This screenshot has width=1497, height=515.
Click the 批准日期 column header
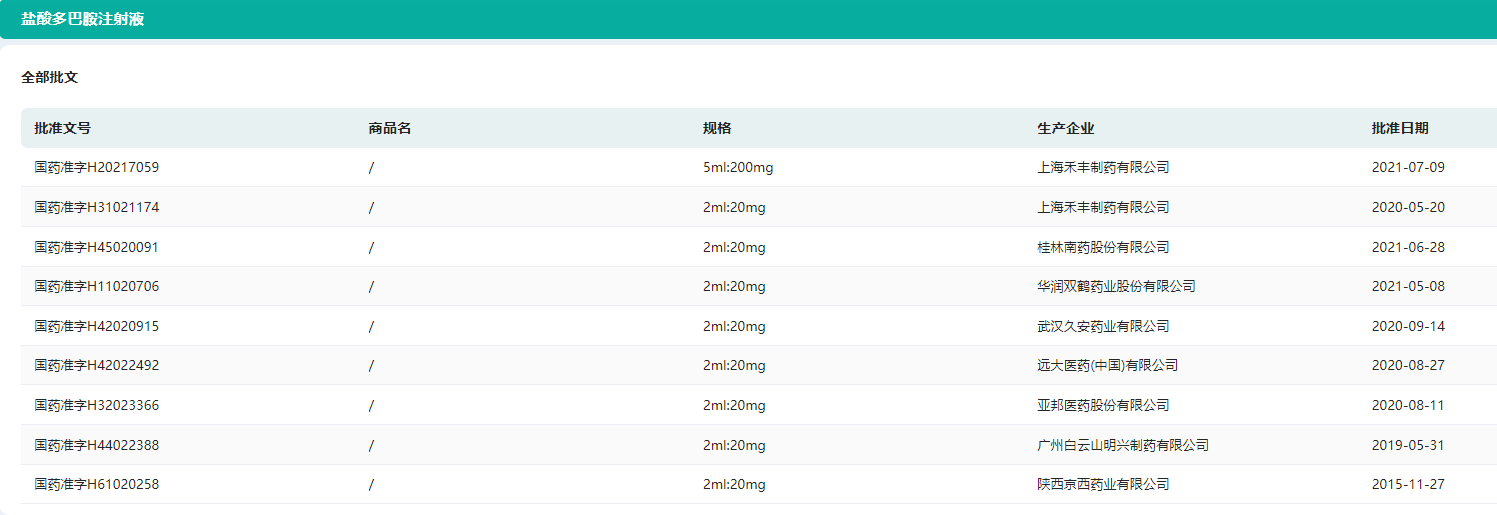click(1400, 128)
